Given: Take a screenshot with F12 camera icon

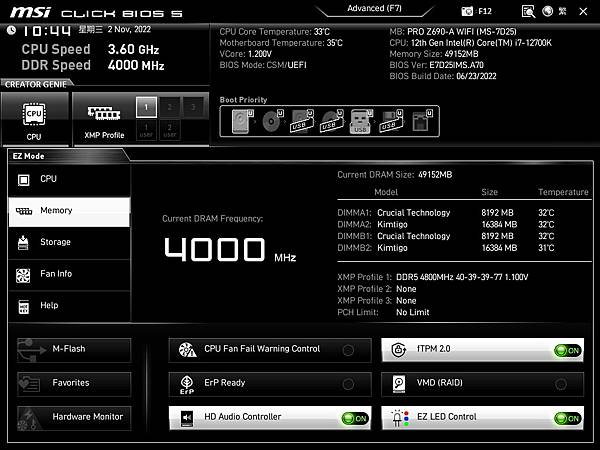Looking at the screenshot, I should click(467, 11).
